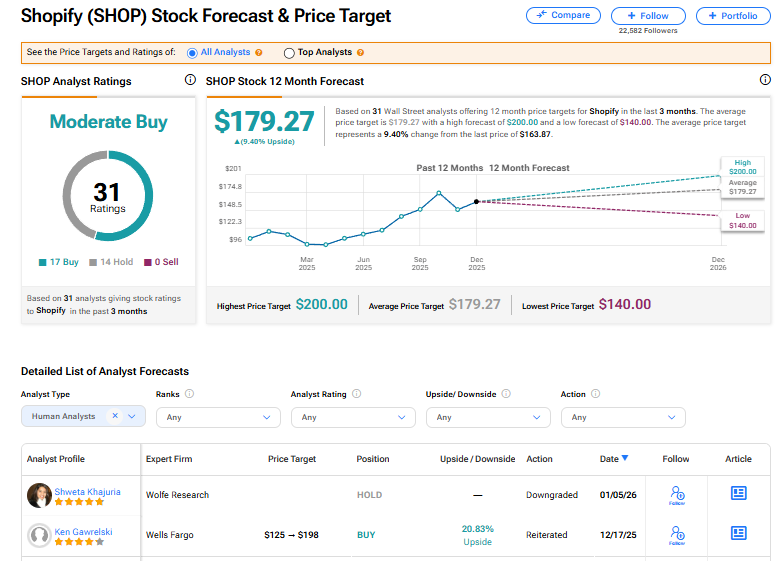Screen dimensions: 783x561
Task: Click the Compare button
Action: tap(563, 16)
